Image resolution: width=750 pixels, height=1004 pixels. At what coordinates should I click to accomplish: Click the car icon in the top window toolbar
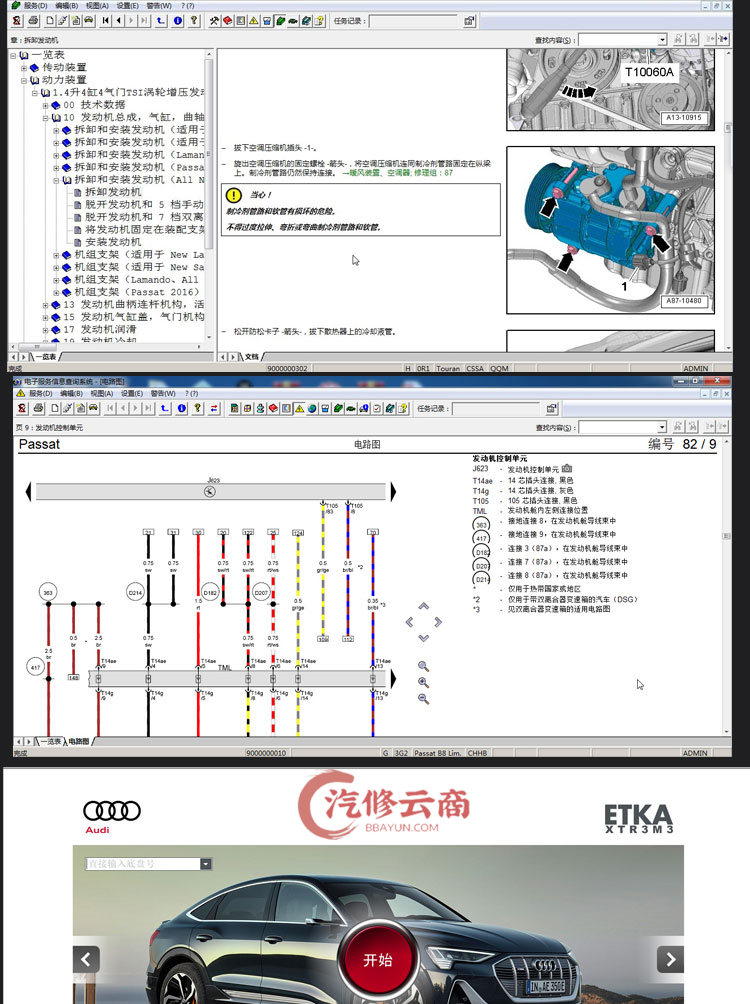click(88, 20)
